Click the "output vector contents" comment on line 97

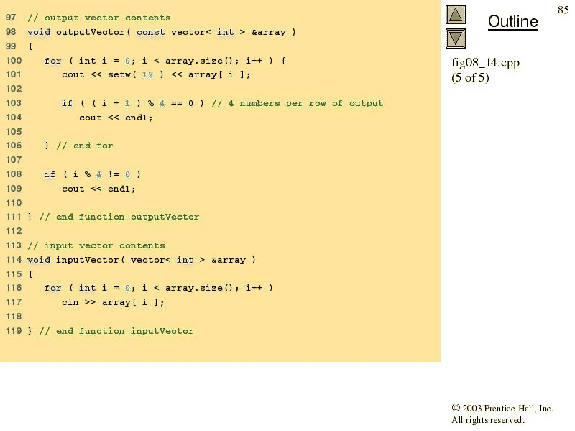99,18
